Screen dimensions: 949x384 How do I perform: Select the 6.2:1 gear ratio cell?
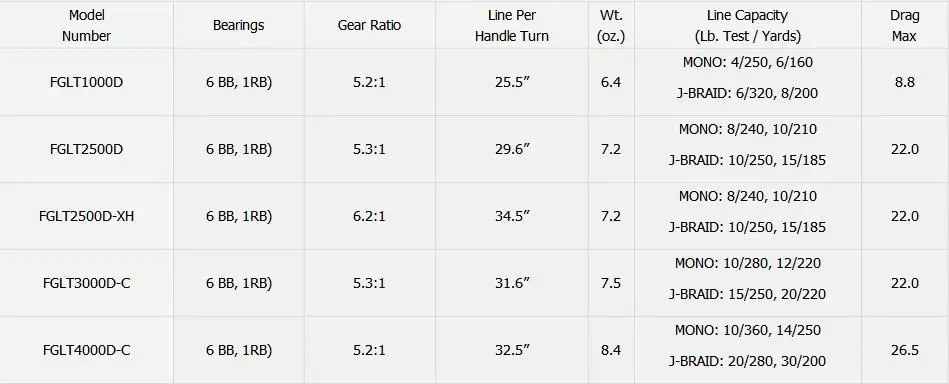click(x=369, y=216)
